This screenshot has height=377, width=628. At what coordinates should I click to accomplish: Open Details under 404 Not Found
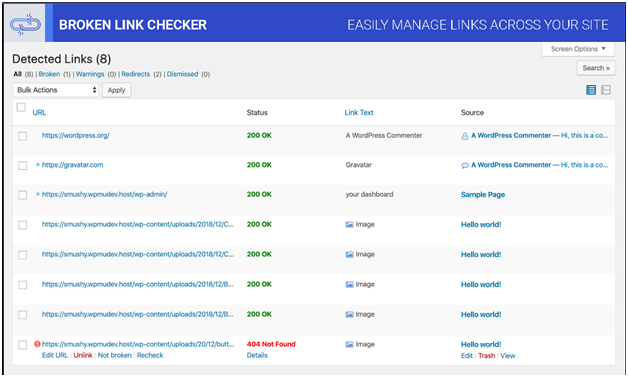(257, 355)
